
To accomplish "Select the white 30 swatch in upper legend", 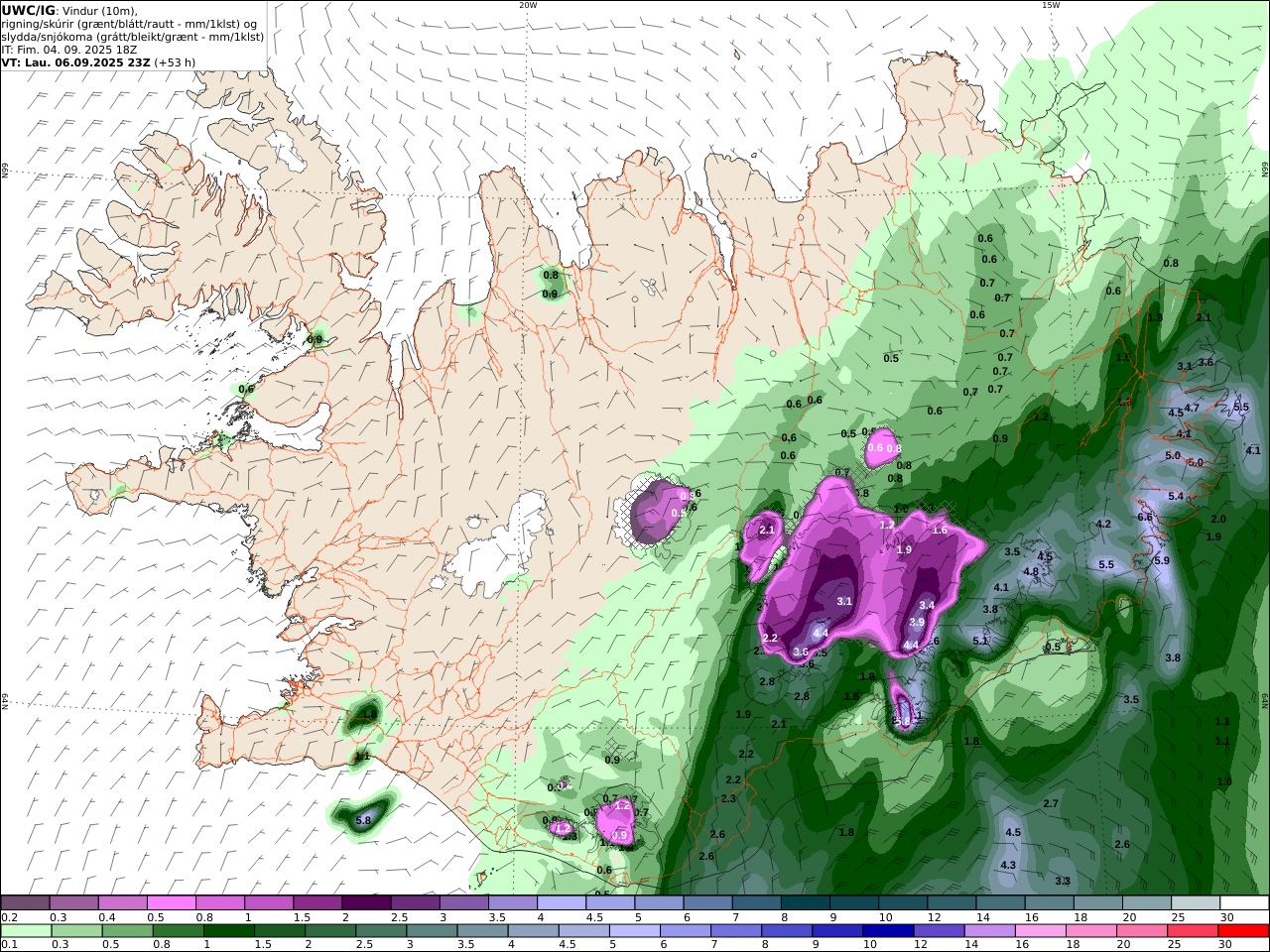I will pyautogui.click(x=1244, y=903).
